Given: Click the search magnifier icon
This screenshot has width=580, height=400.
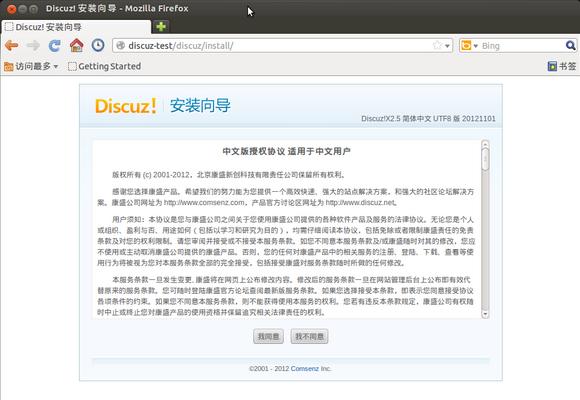Looking at the screenshot, I should pyautogui.click(x=570, y=46).
